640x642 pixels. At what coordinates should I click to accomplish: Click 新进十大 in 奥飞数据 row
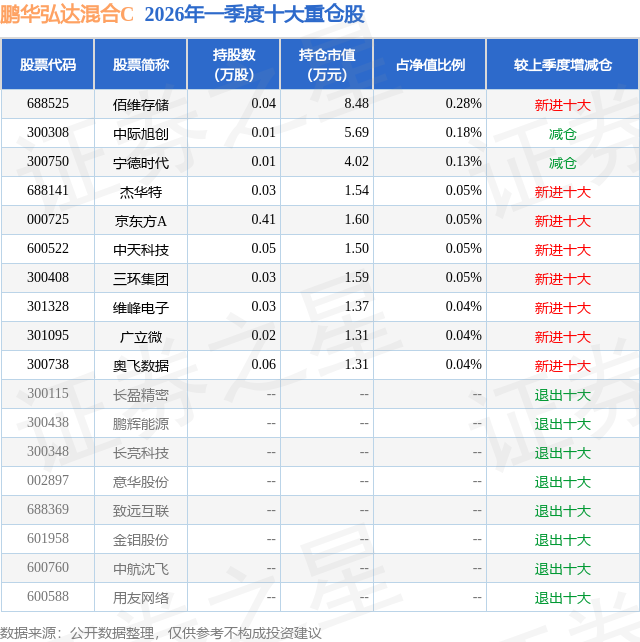(563, 367)
